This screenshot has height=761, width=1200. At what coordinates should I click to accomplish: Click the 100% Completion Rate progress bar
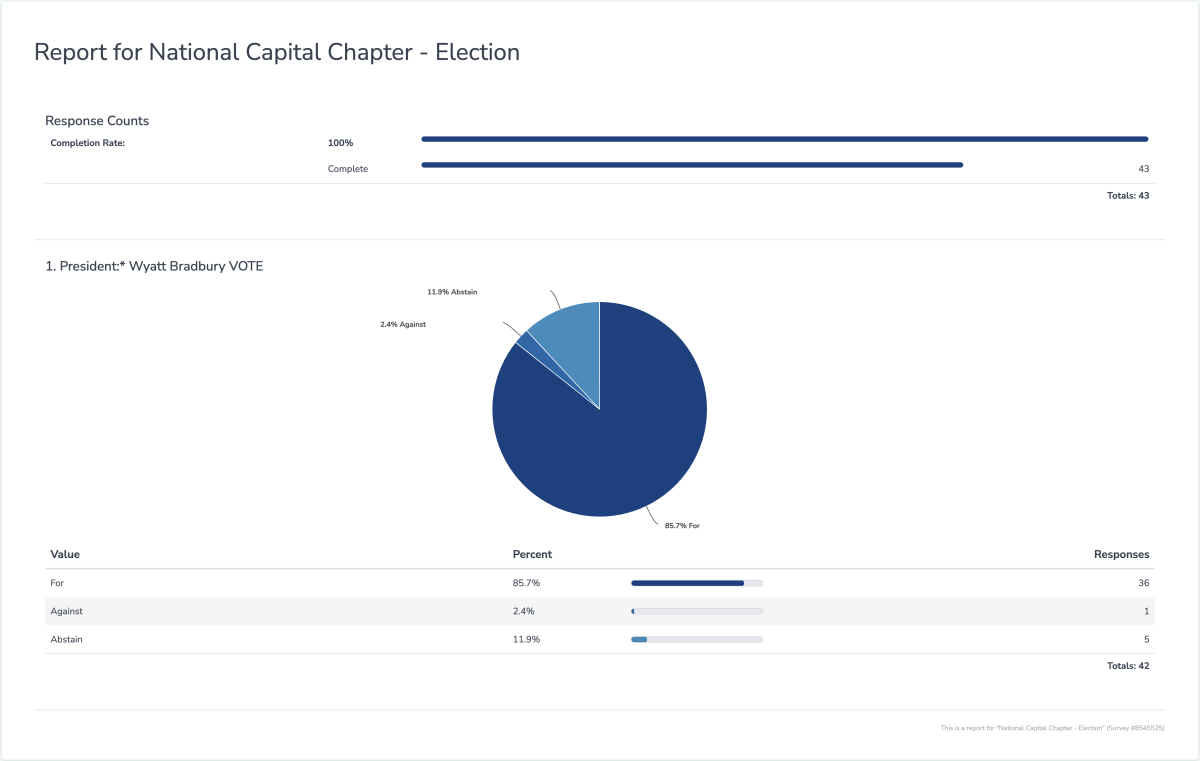[784, 140]
